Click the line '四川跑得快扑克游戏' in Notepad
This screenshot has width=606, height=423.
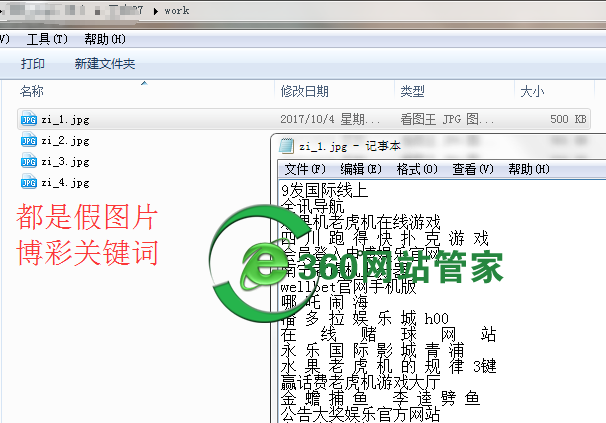pyautogui.click(x=385, y=239)
